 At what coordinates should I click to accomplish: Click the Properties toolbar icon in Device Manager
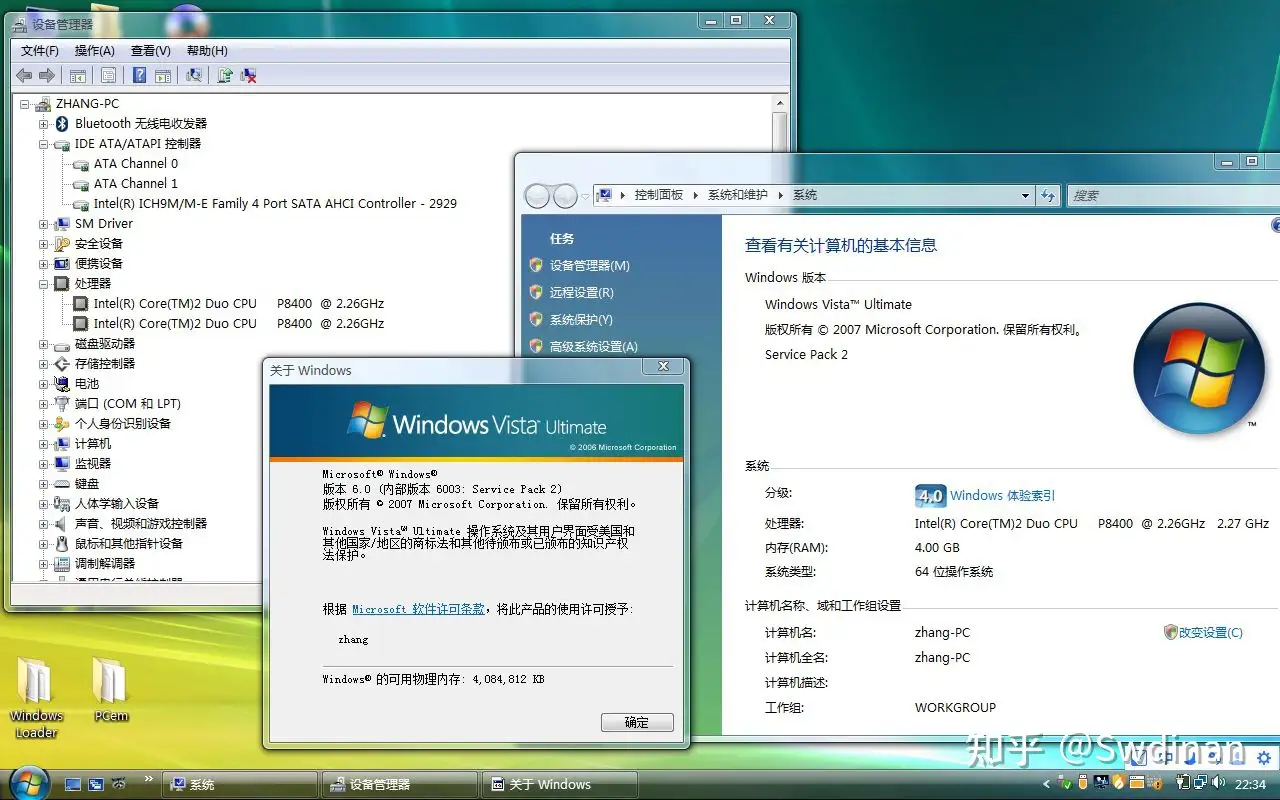(x=108, y=75)
